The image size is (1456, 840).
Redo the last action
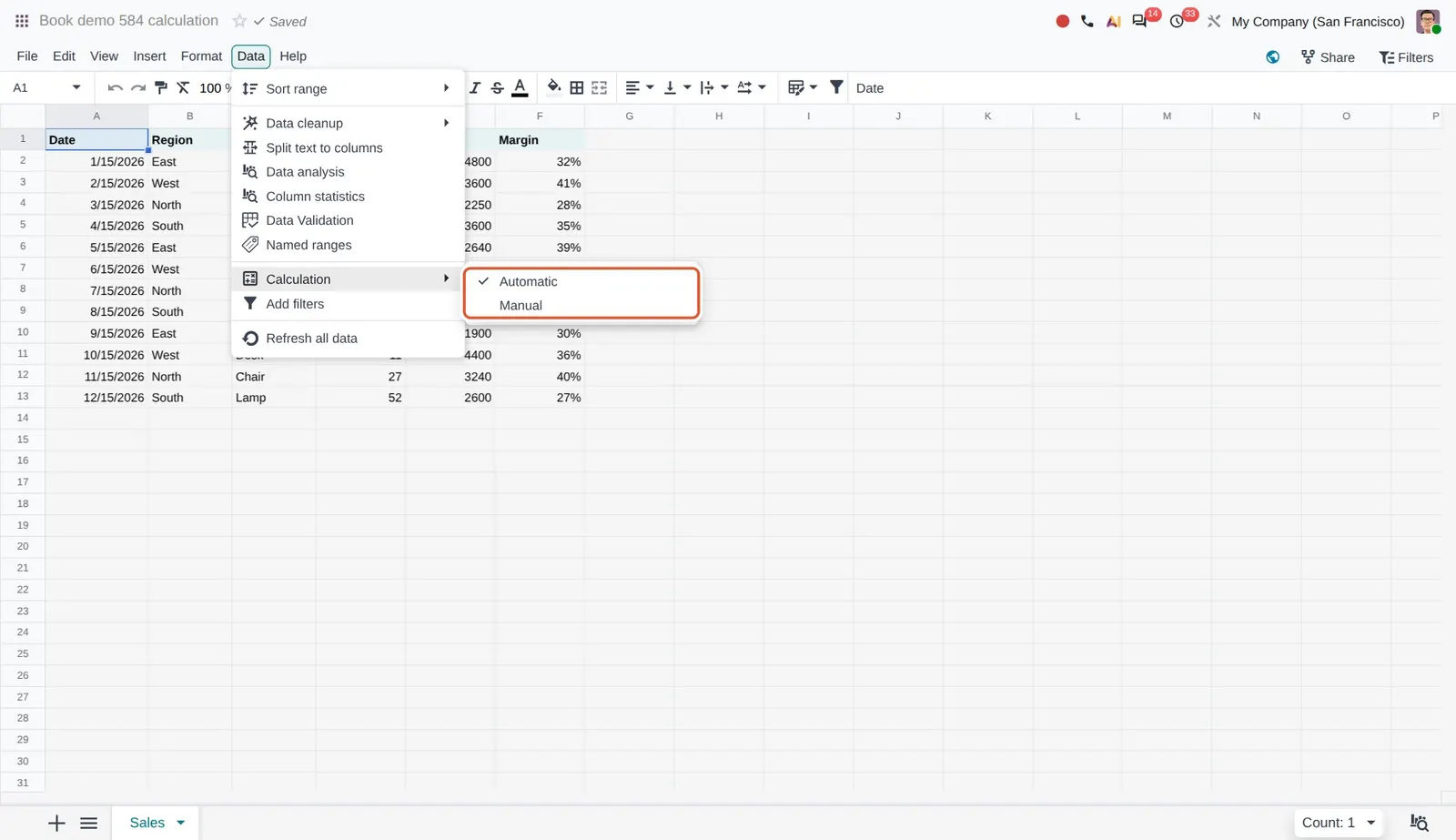[x=138, y=87]
